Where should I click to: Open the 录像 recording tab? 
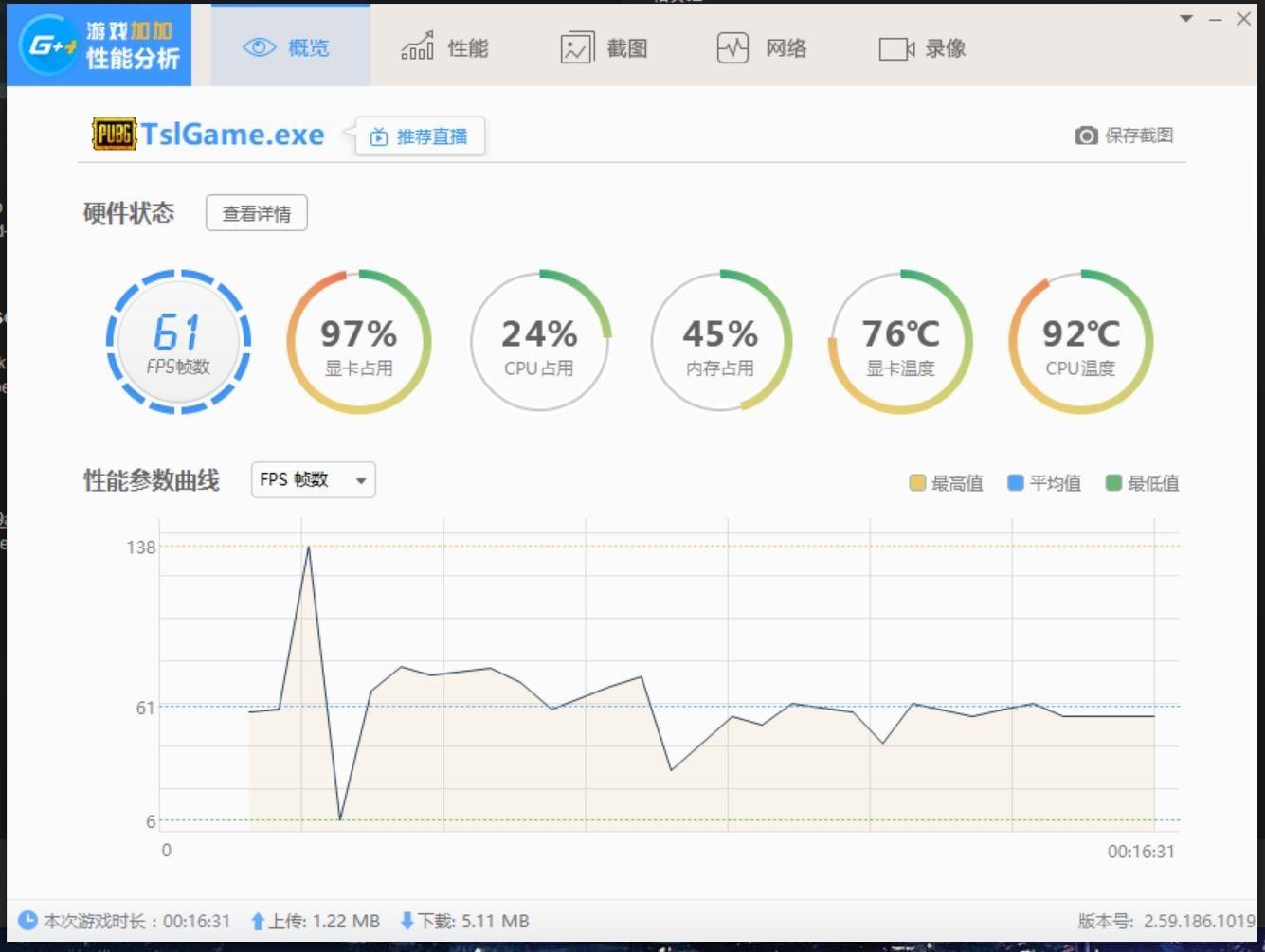(x=923, y=48)
